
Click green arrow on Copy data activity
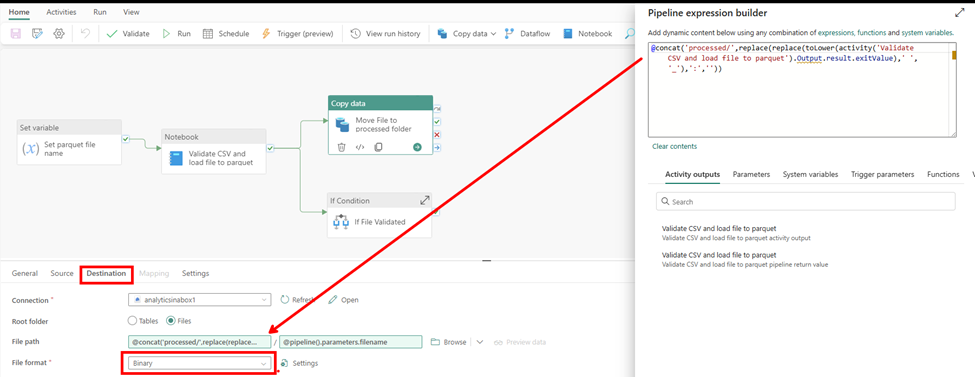pyautogui.click(x=417, y=147)
